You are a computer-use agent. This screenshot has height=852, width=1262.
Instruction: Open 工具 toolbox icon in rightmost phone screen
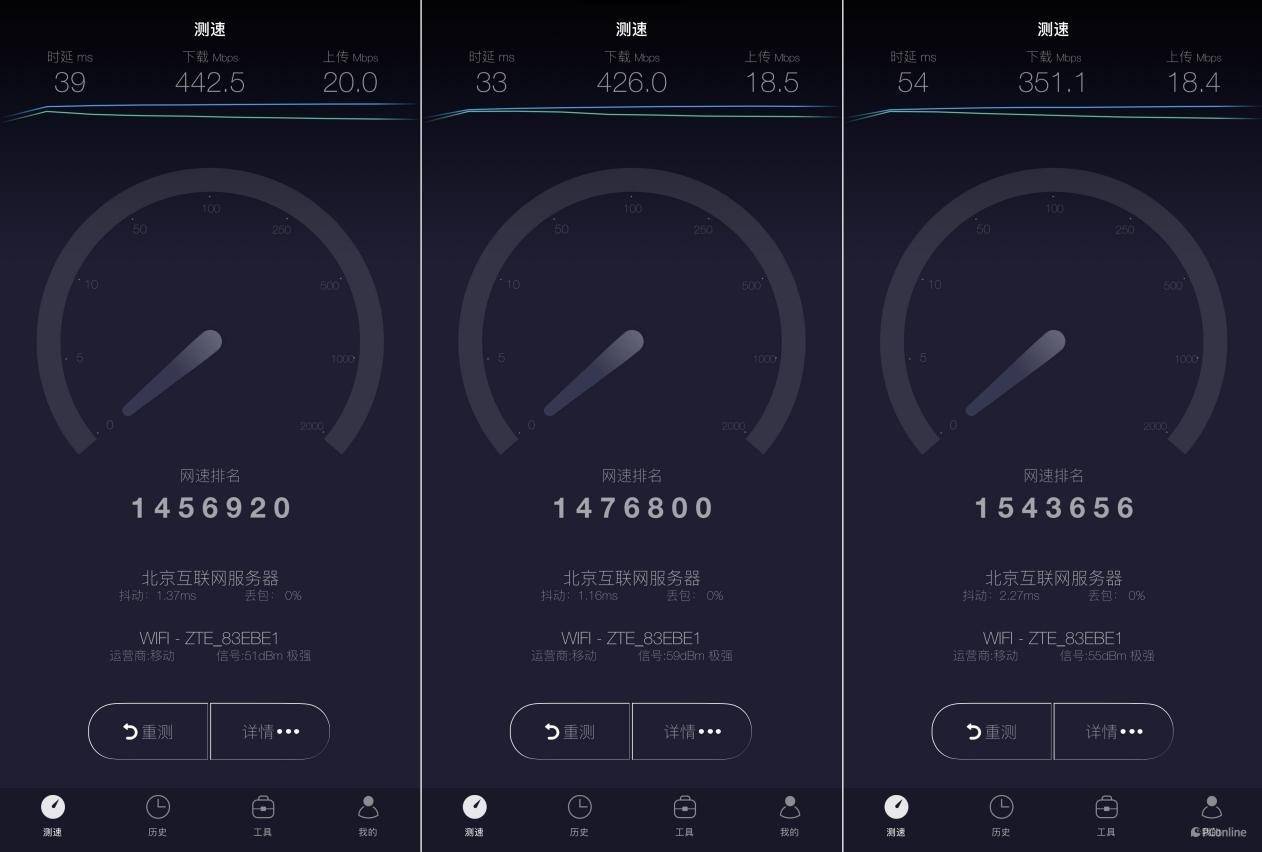[1106, 806]
